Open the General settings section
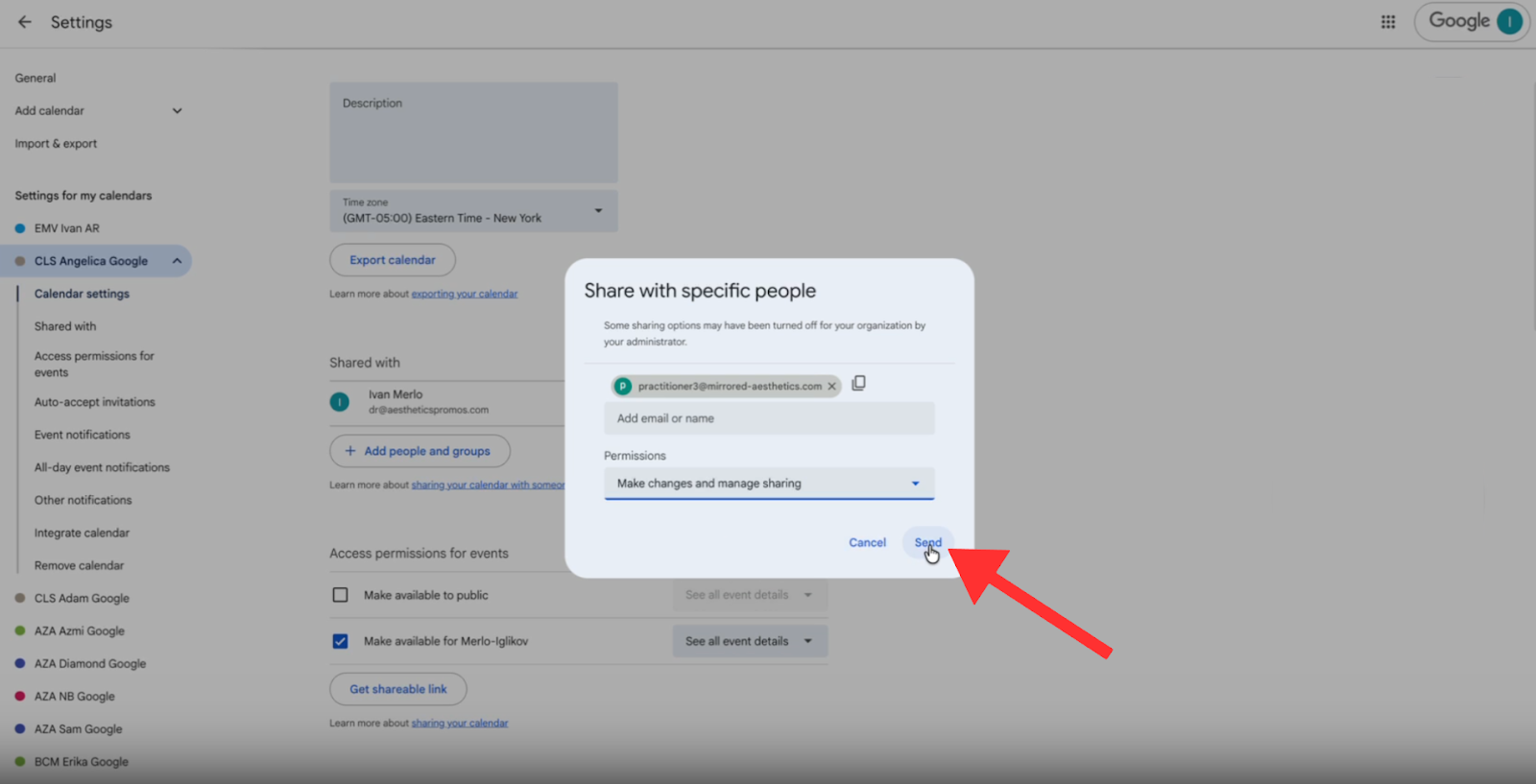 36,79
